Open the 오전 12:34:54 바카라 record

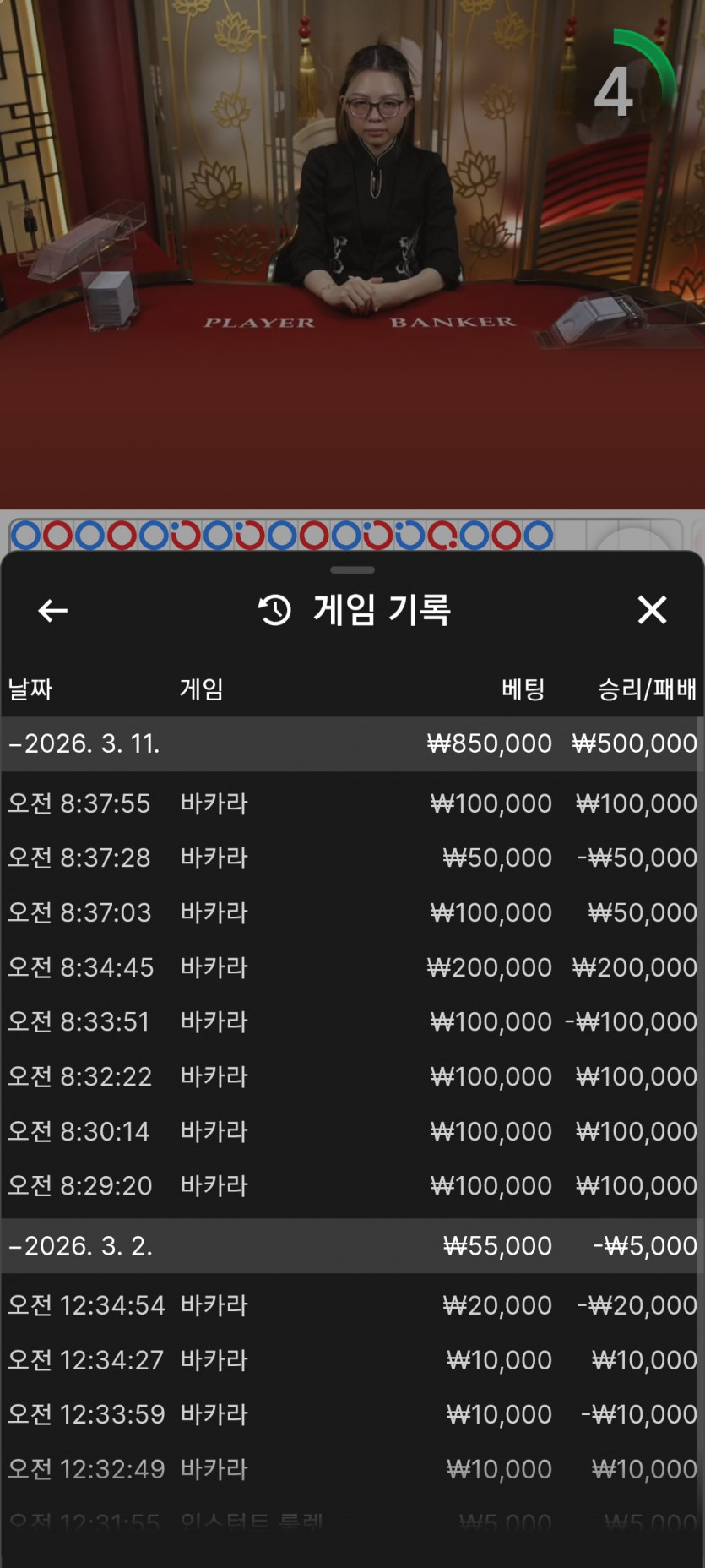(x=352, y=1305)
